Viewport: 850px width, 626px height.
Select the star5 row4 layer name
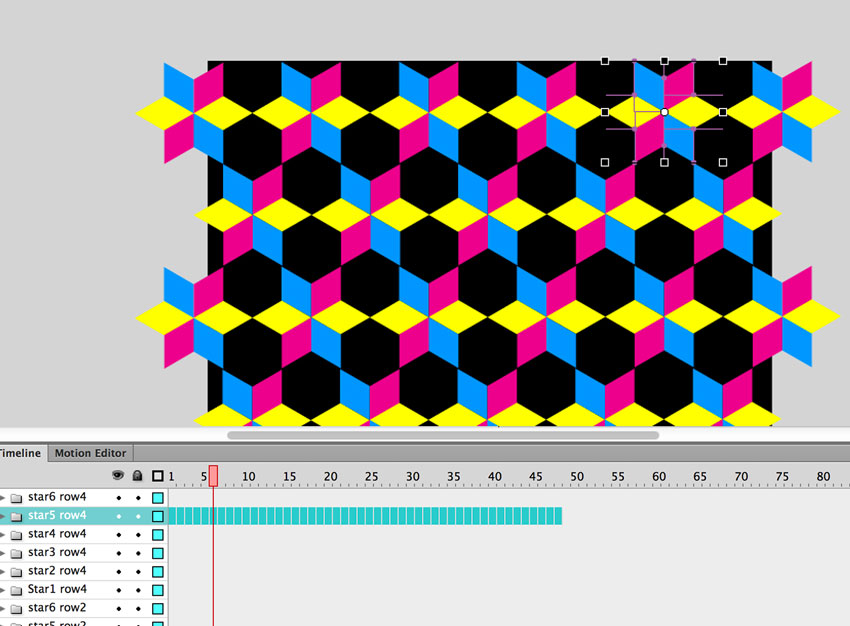tap(57, 515)
